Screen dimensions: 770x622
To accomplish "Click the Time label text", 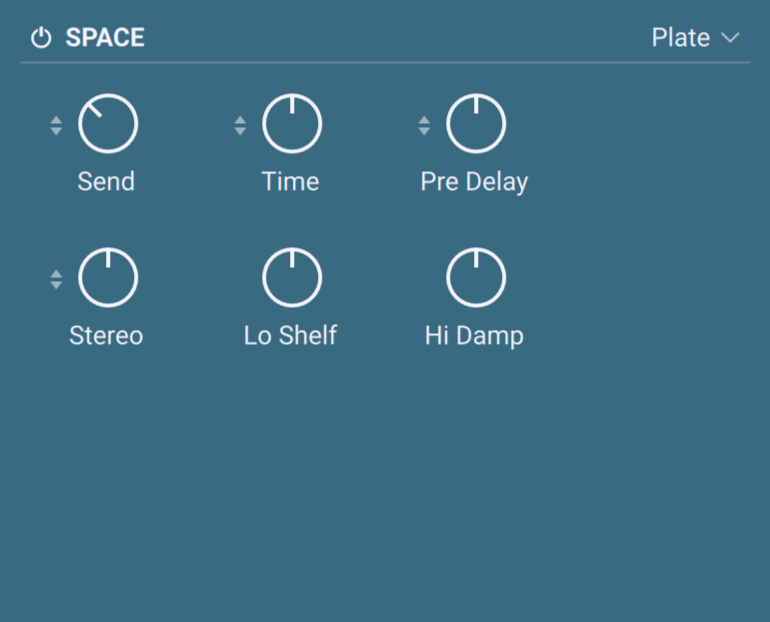I will point(290,182).
